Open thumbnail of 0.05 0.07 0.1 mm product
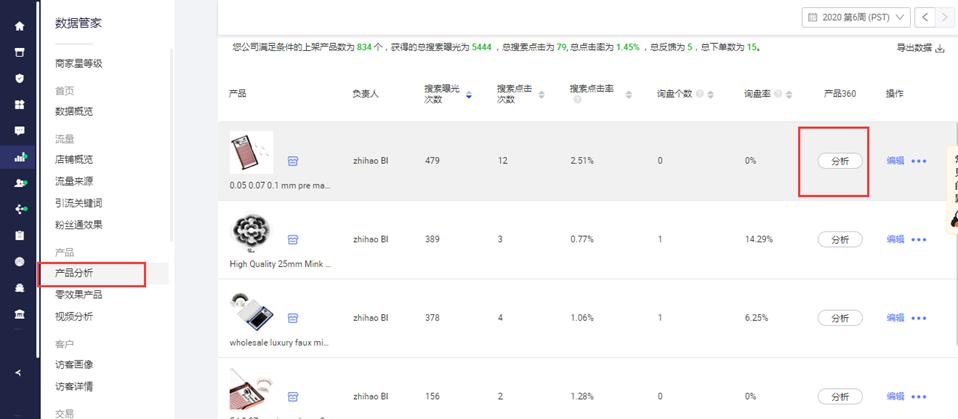Image resolution: width=958 pixels, height=419 pixels. point(251,152)
